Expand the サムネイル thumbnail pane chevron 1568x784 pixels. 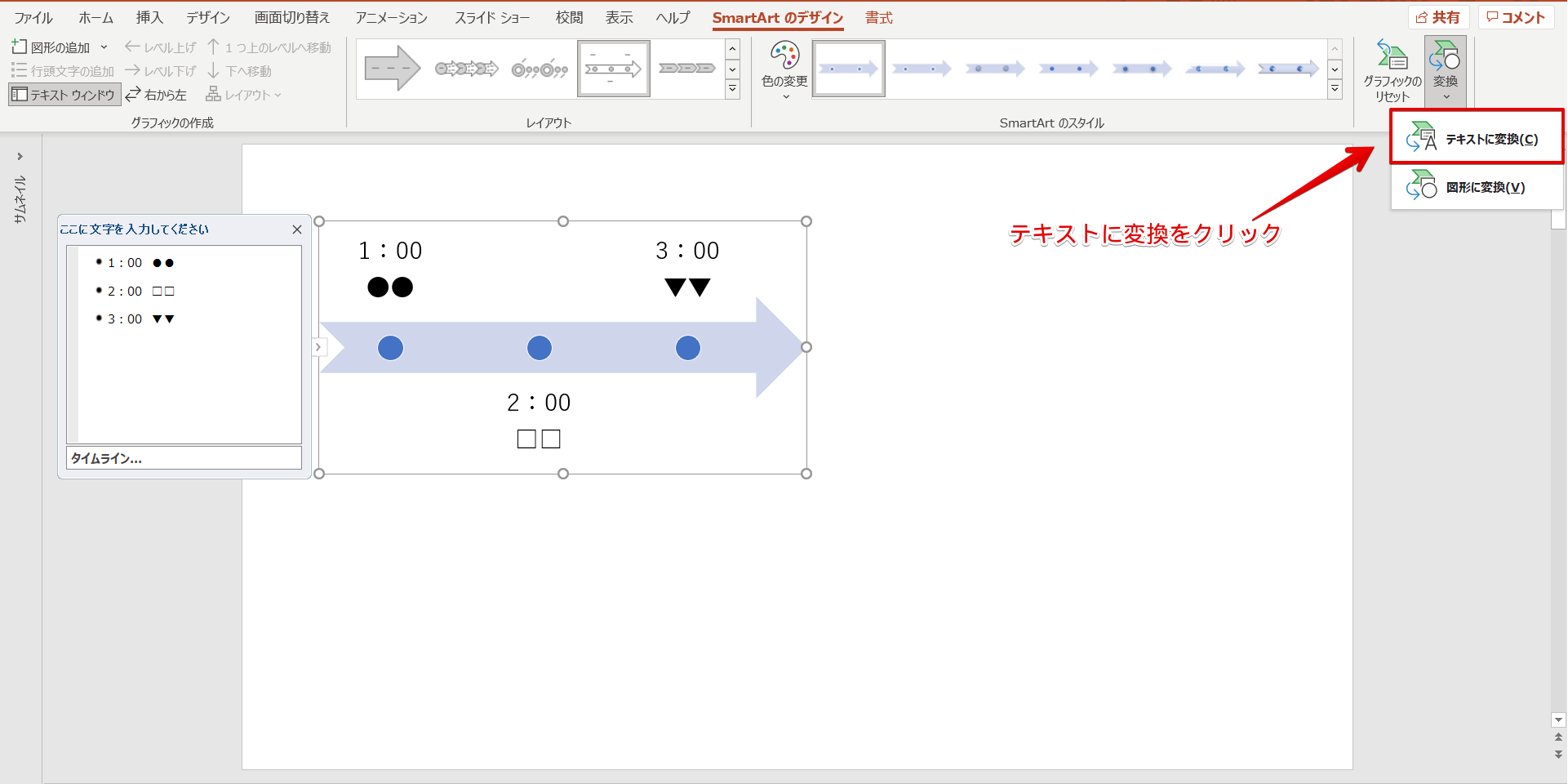20,156
